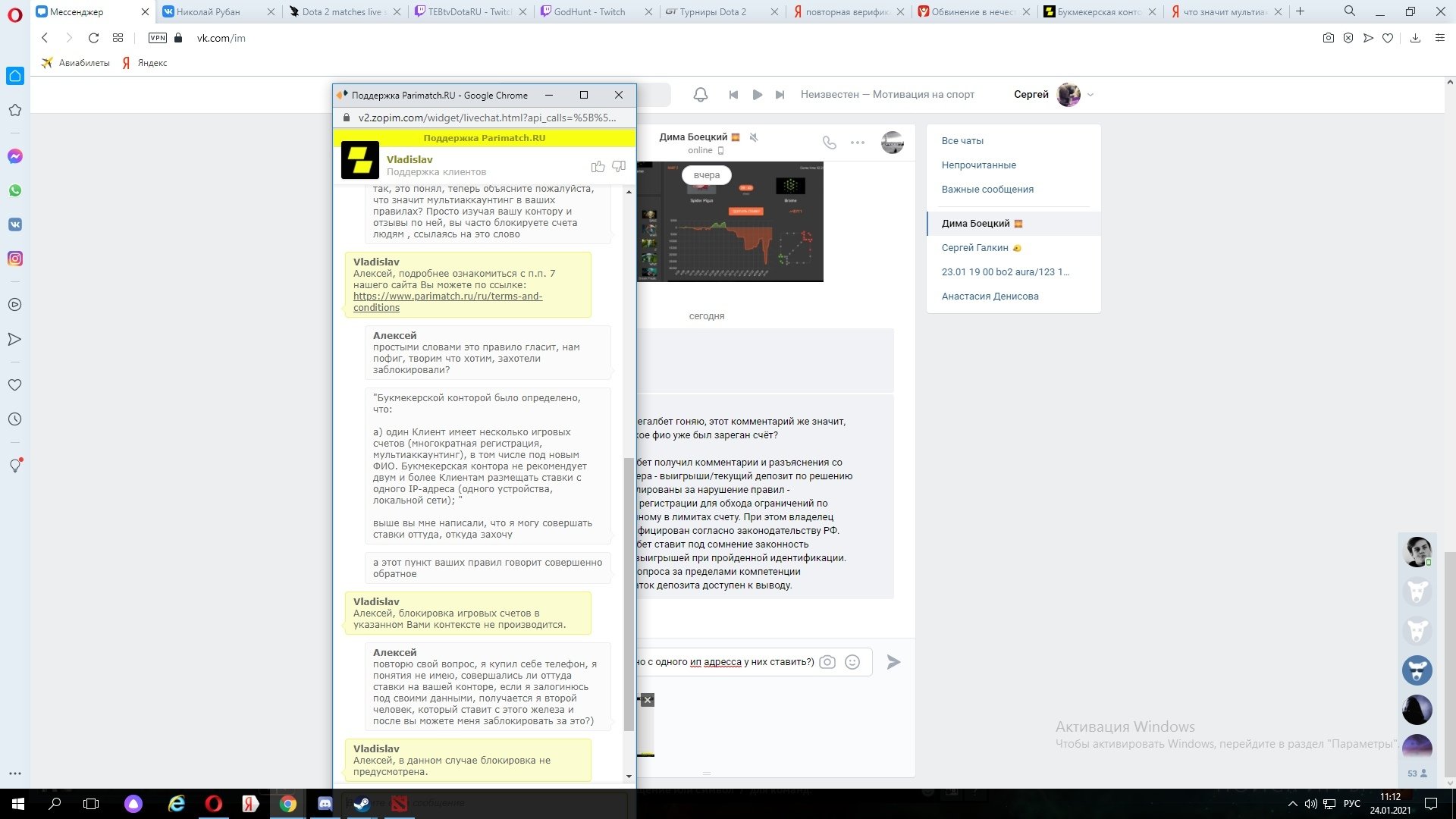Click the thumbs down rating icon

(x=619, y=166)
